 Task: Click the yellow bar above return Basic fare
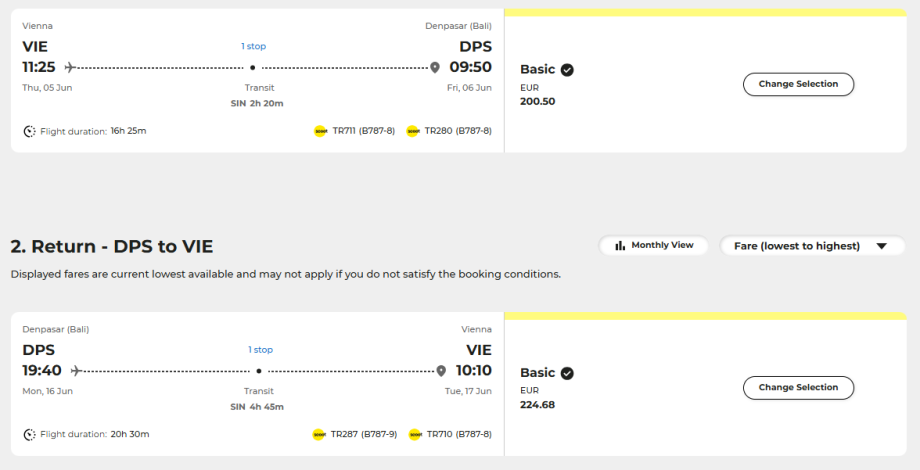706,316
